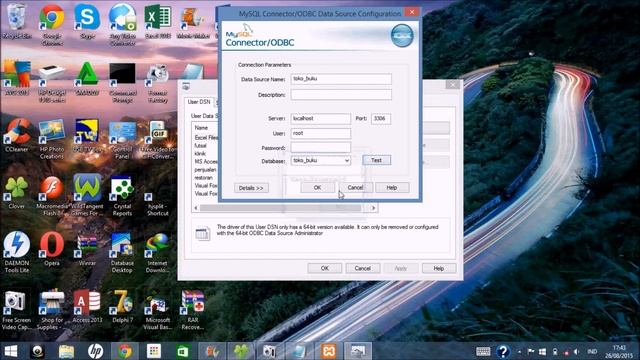
Task: Click the Port field showing 3306
Action: click(x=381, y=118)
